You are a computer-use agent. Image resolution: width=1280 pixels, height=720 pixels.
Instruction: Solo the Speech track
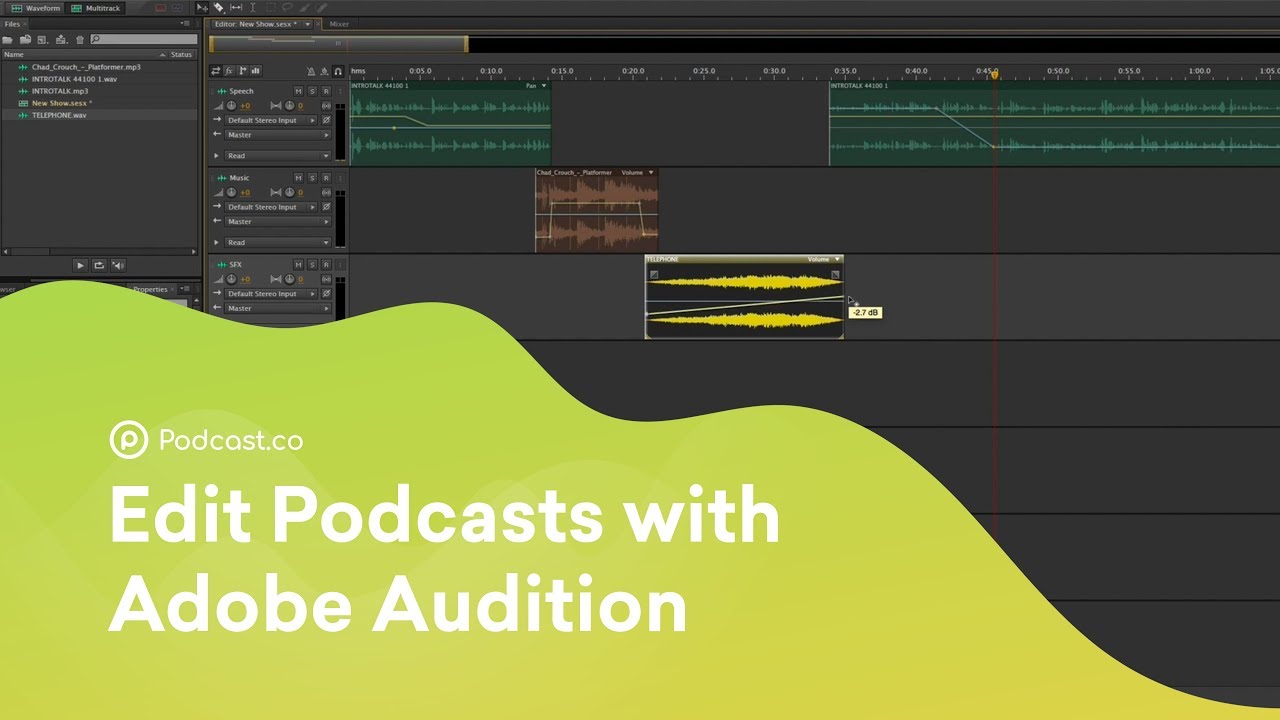[312, 91]
